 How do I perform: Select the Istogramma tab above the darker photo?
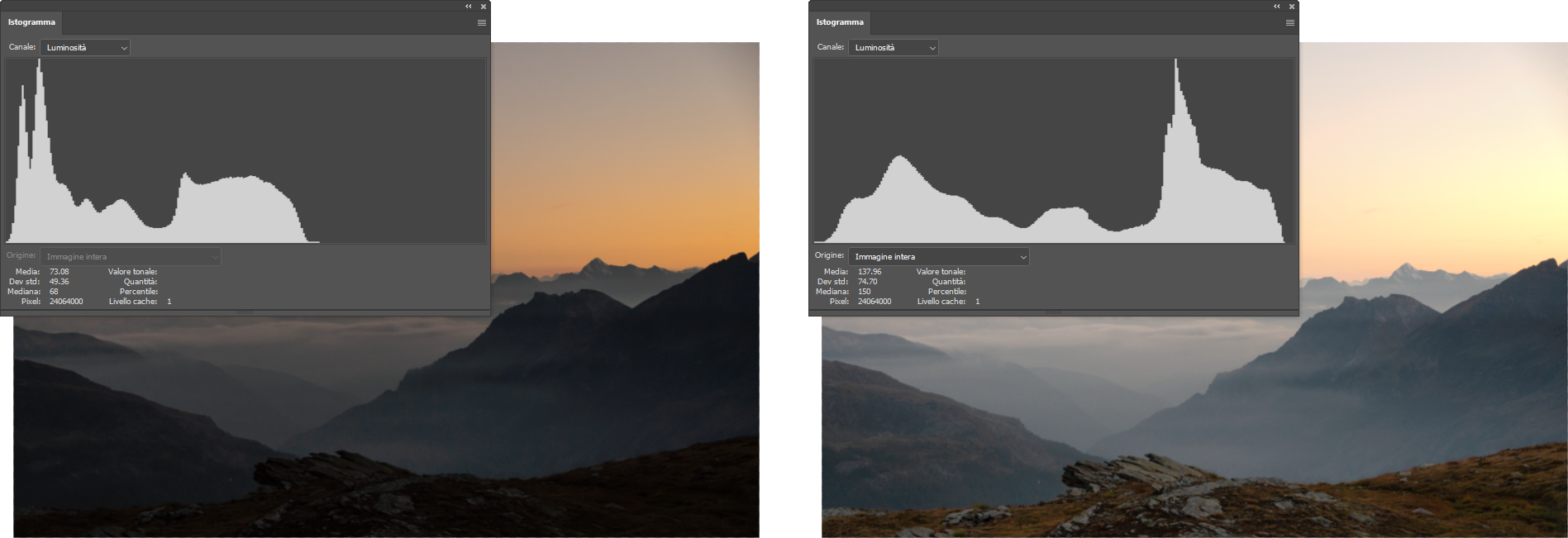(x=31, y=22)
